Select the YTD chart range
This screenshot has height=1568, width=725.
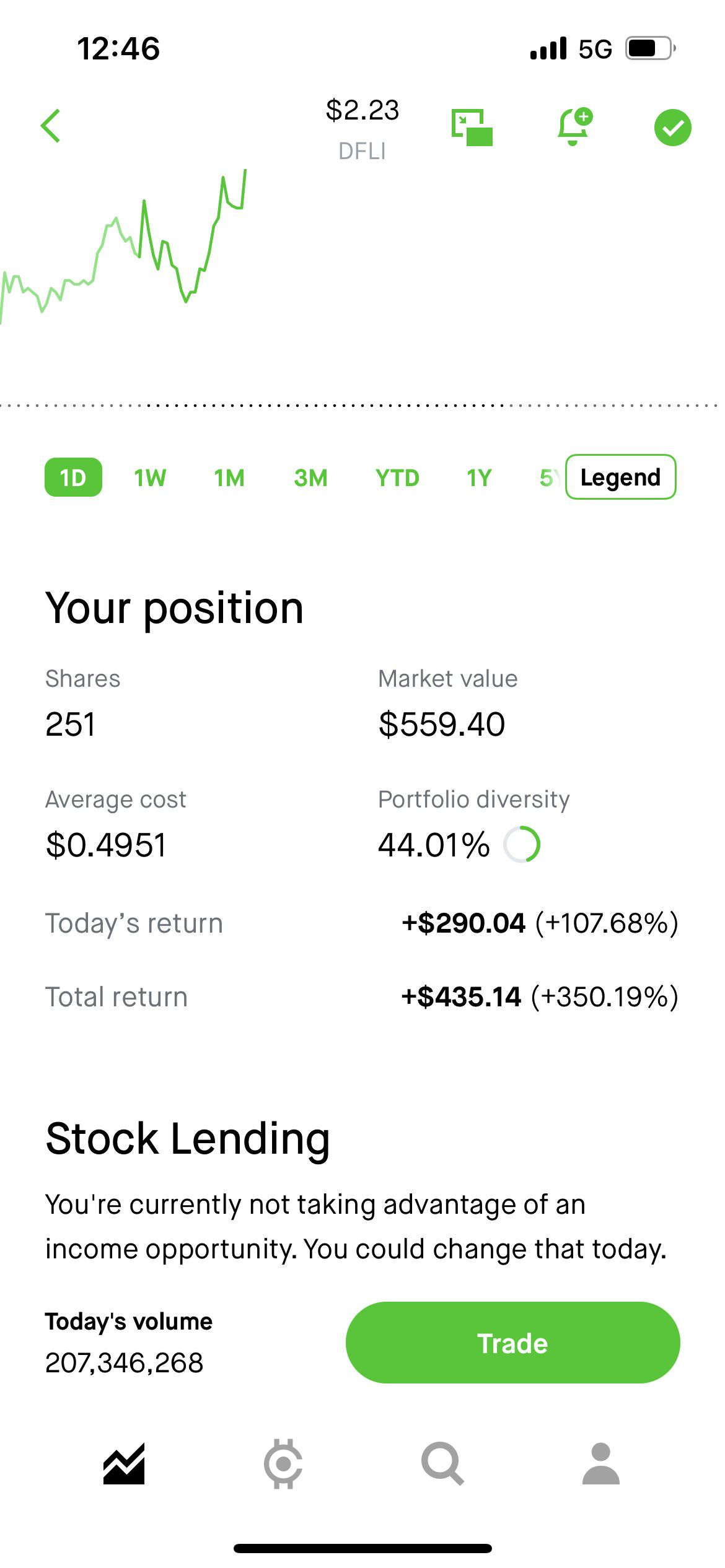[x=397, y=477]
